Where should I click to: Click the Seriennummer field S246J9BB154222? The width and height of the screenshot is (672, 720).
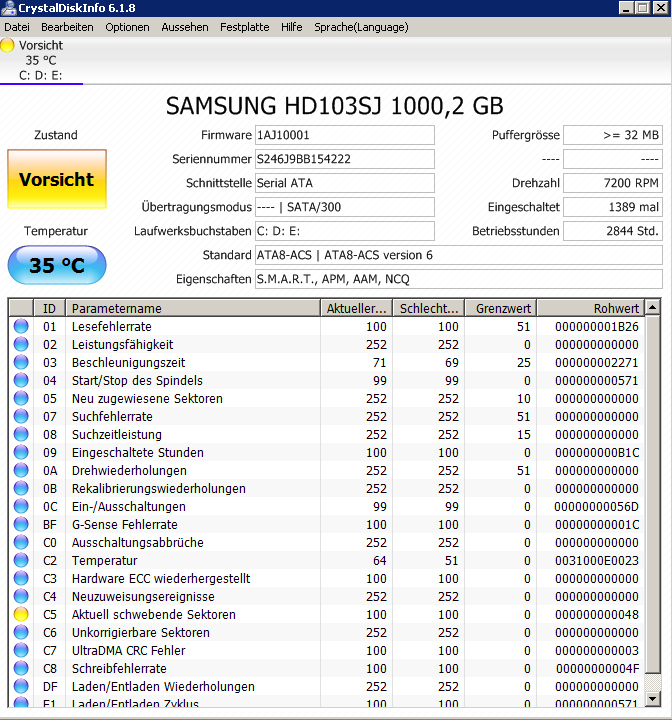(344, 159)
